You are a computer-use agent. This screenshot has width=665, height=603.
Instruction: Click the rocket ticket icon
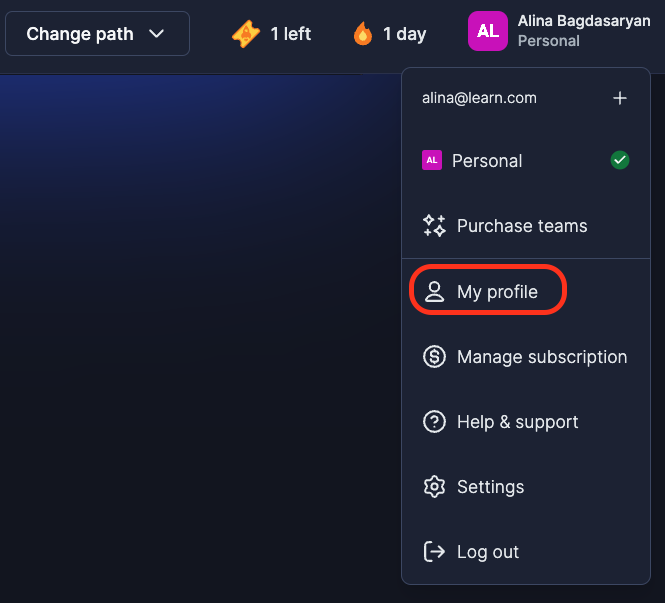coord(246,34)
